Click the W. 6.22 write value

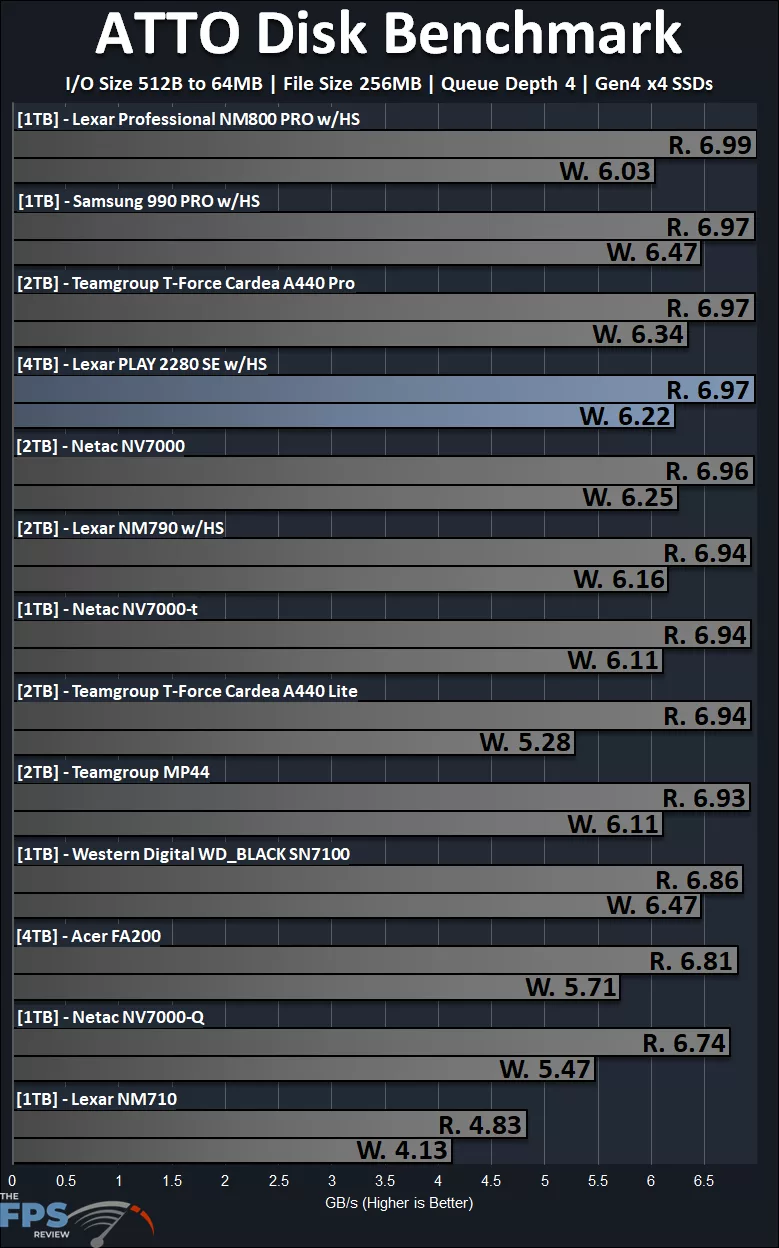(x=626, y=415)
